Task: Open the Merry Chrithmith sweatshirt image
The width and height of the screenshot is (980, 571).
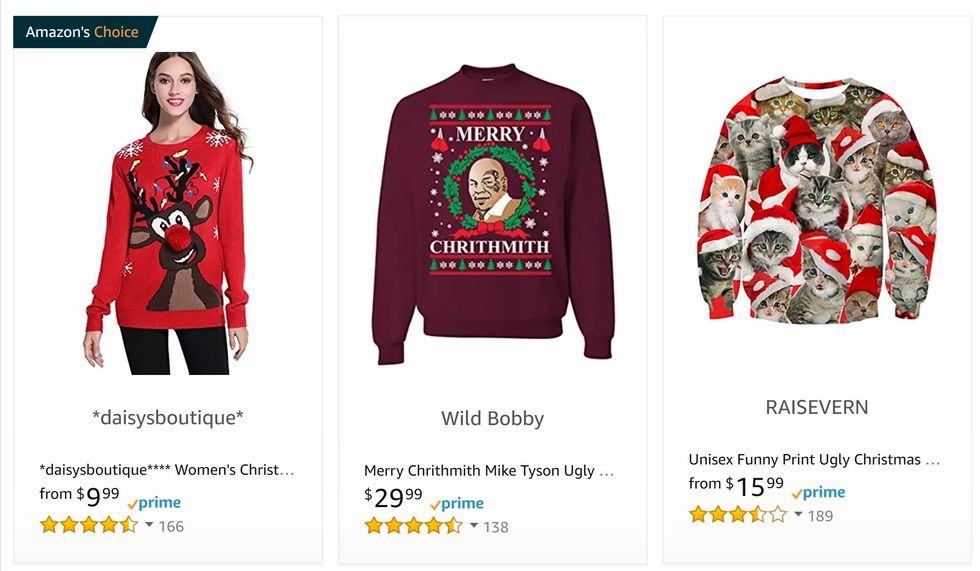Action: (x=491, y=212)
